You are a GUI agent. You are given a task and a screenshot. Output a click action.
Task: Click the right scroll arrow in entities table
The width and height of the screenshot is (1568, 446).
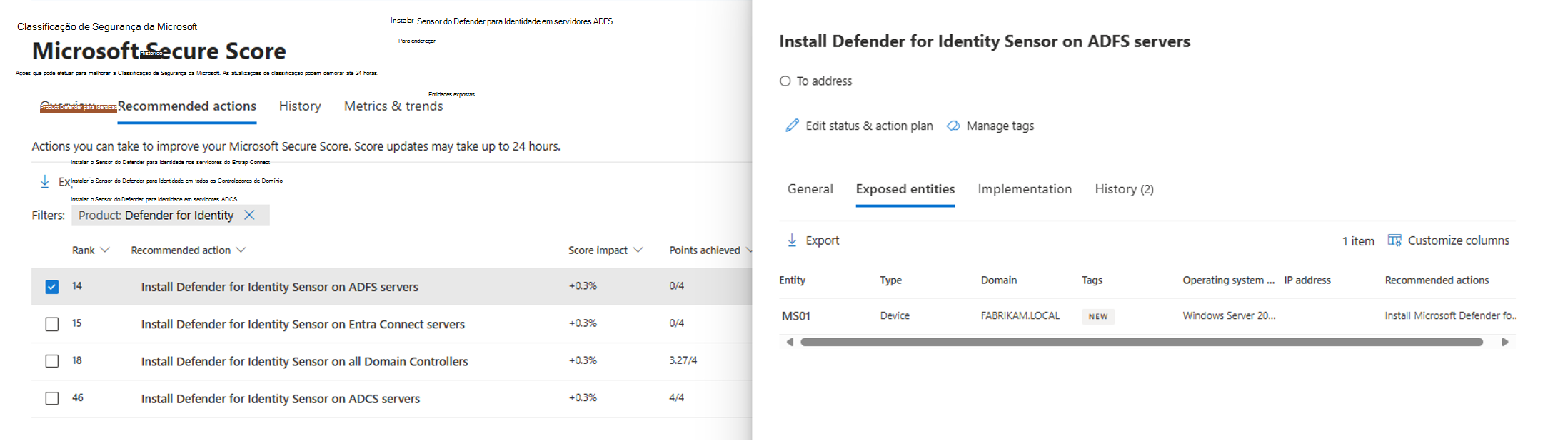1505,342
